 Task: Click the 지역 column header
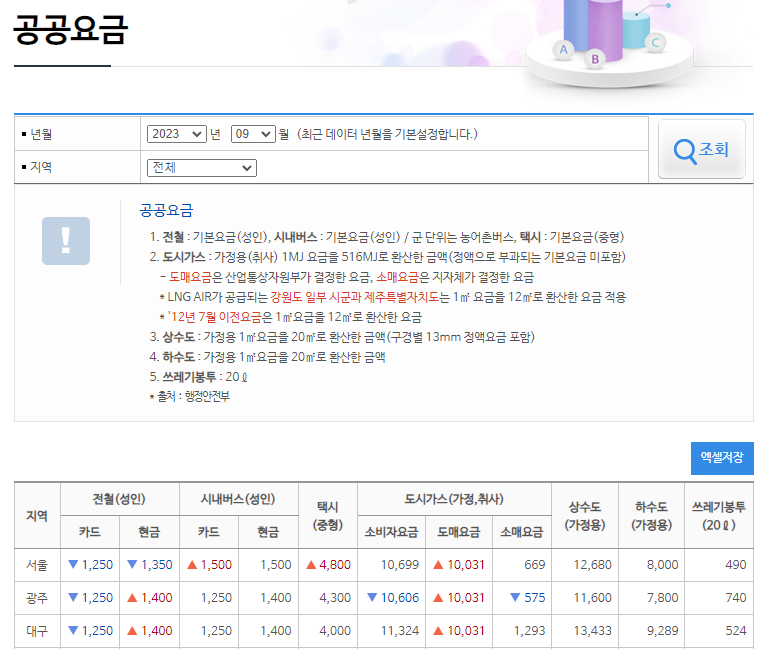pyautogui.click(x=37, y=516)
